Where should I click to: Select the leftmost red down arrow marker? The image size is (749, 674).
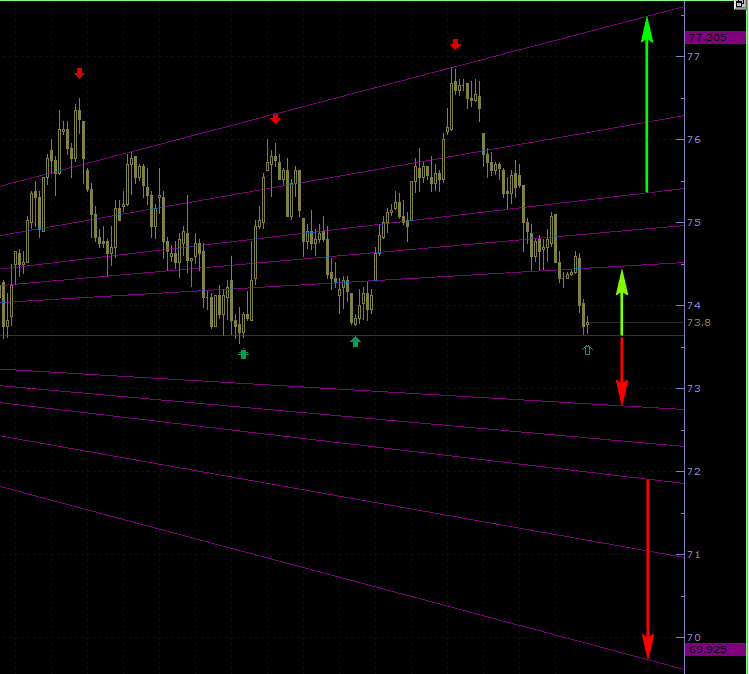point(79,73)
